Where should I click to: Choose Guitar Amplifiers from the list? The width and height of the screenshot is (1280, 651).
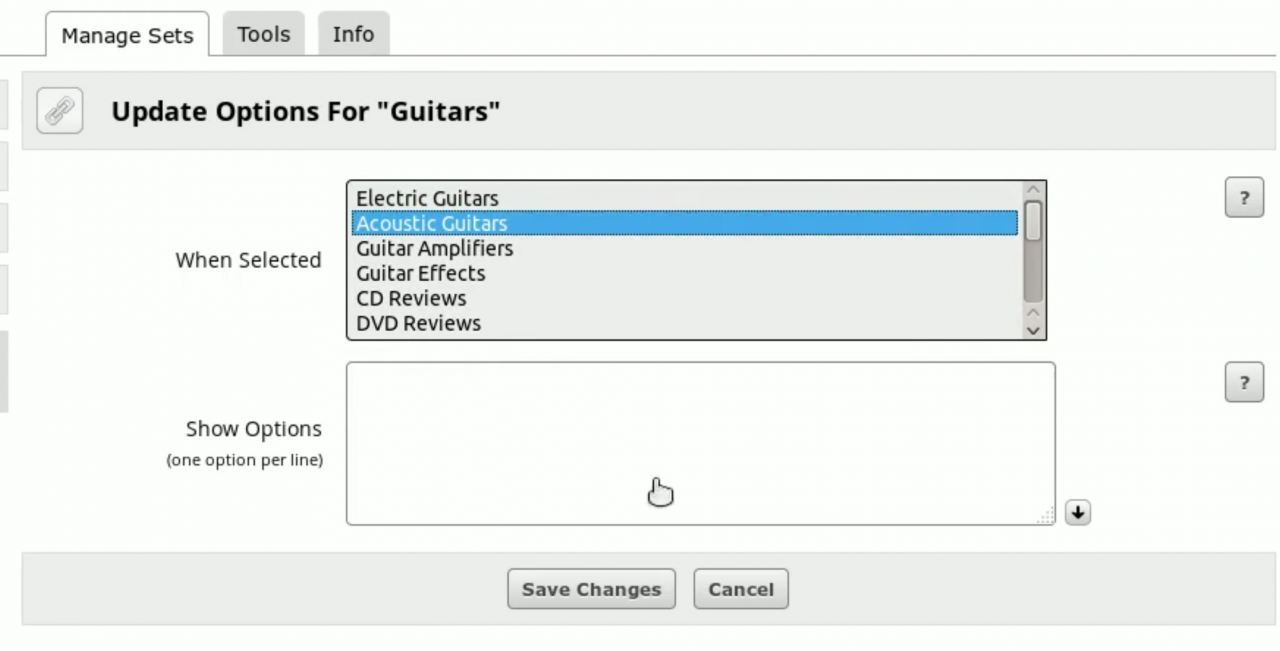(434, 248)
